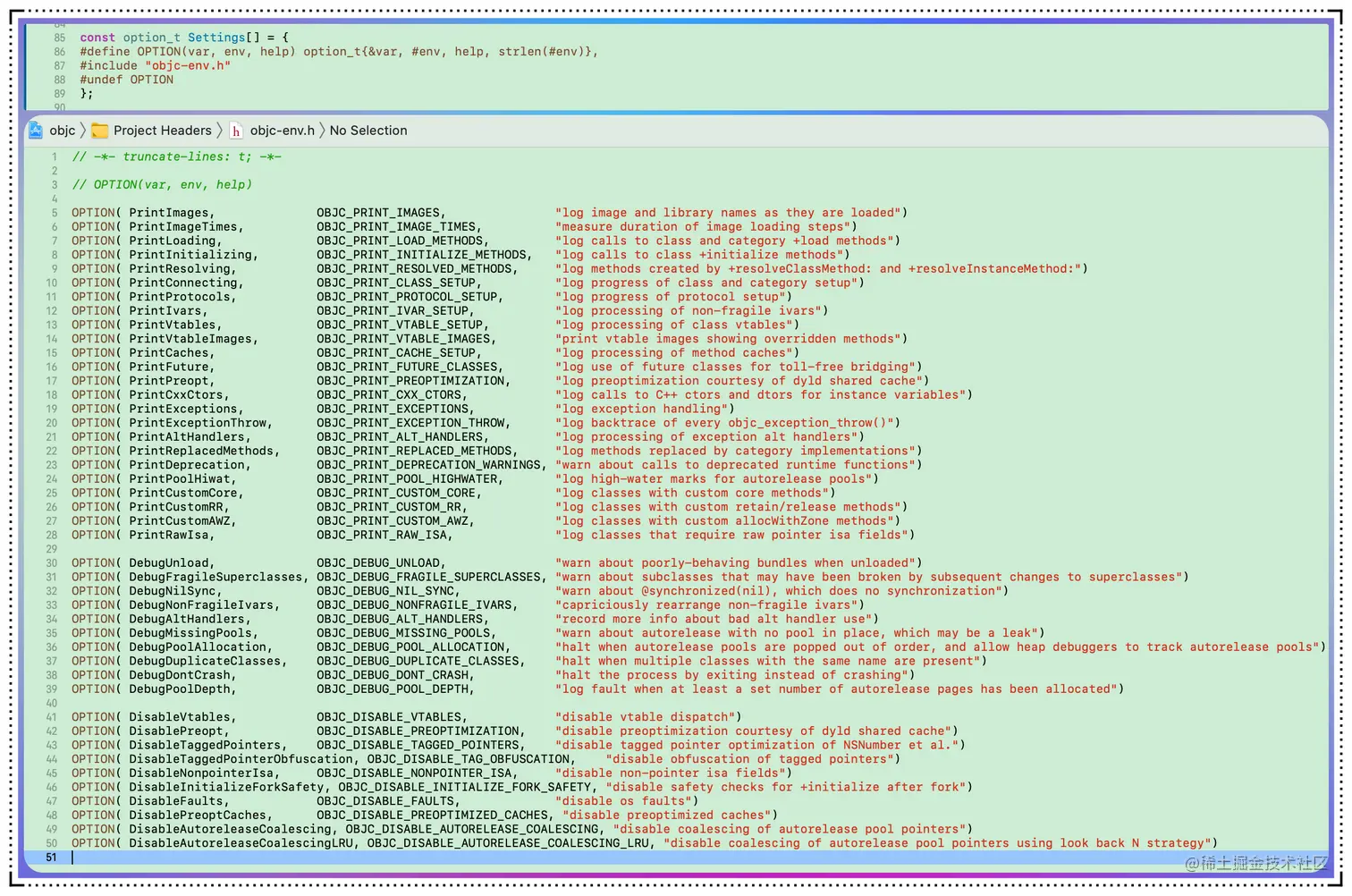Viewport: 1352px width, 896px height.
Task: Click the "objc-env.h" include string on line 87
Action: coord(188,65)
